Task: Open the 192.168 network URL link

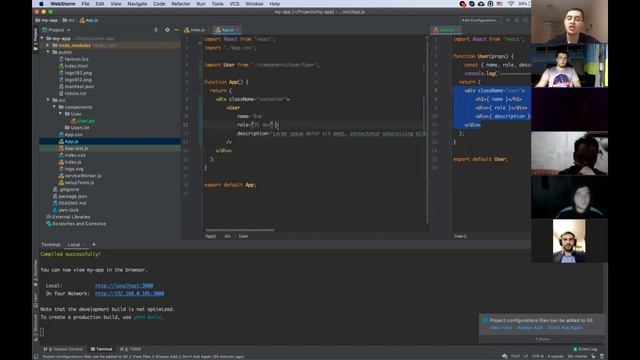Action: (x=129, y=293)
